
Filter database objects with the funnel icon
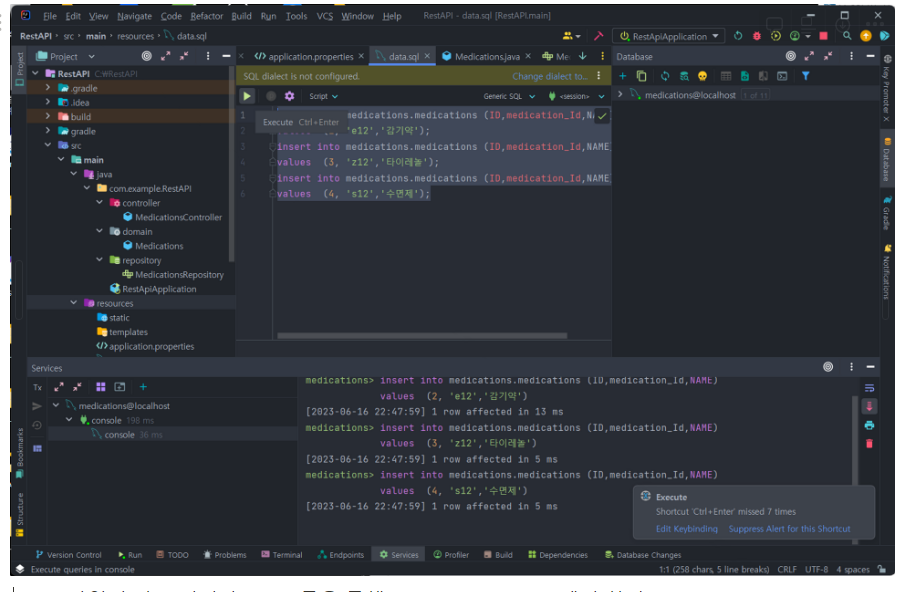pyautogui.click(x=805, y=76)
